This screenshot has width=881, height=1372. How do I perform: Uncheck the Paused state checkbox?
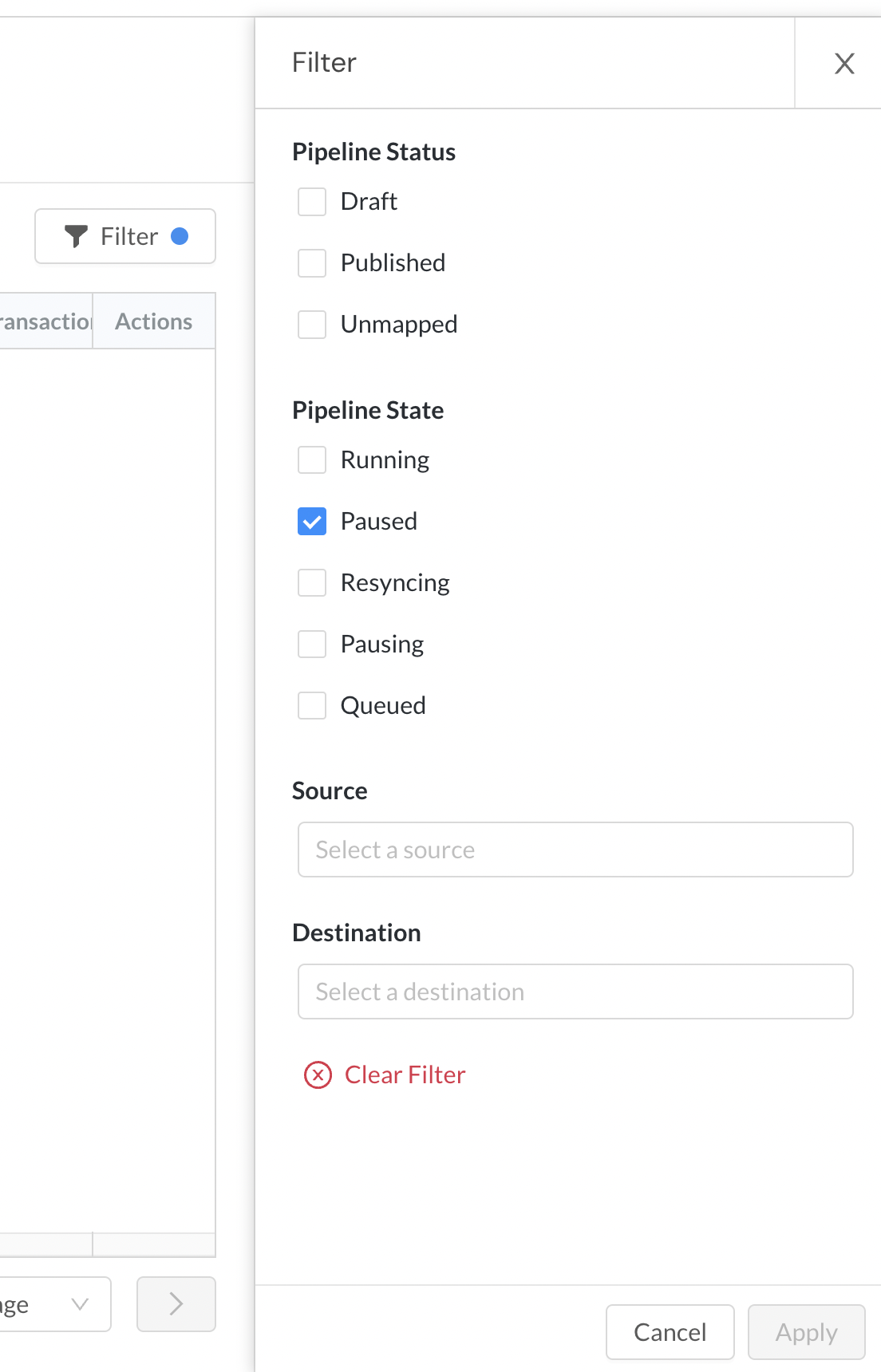click(312, 522)
